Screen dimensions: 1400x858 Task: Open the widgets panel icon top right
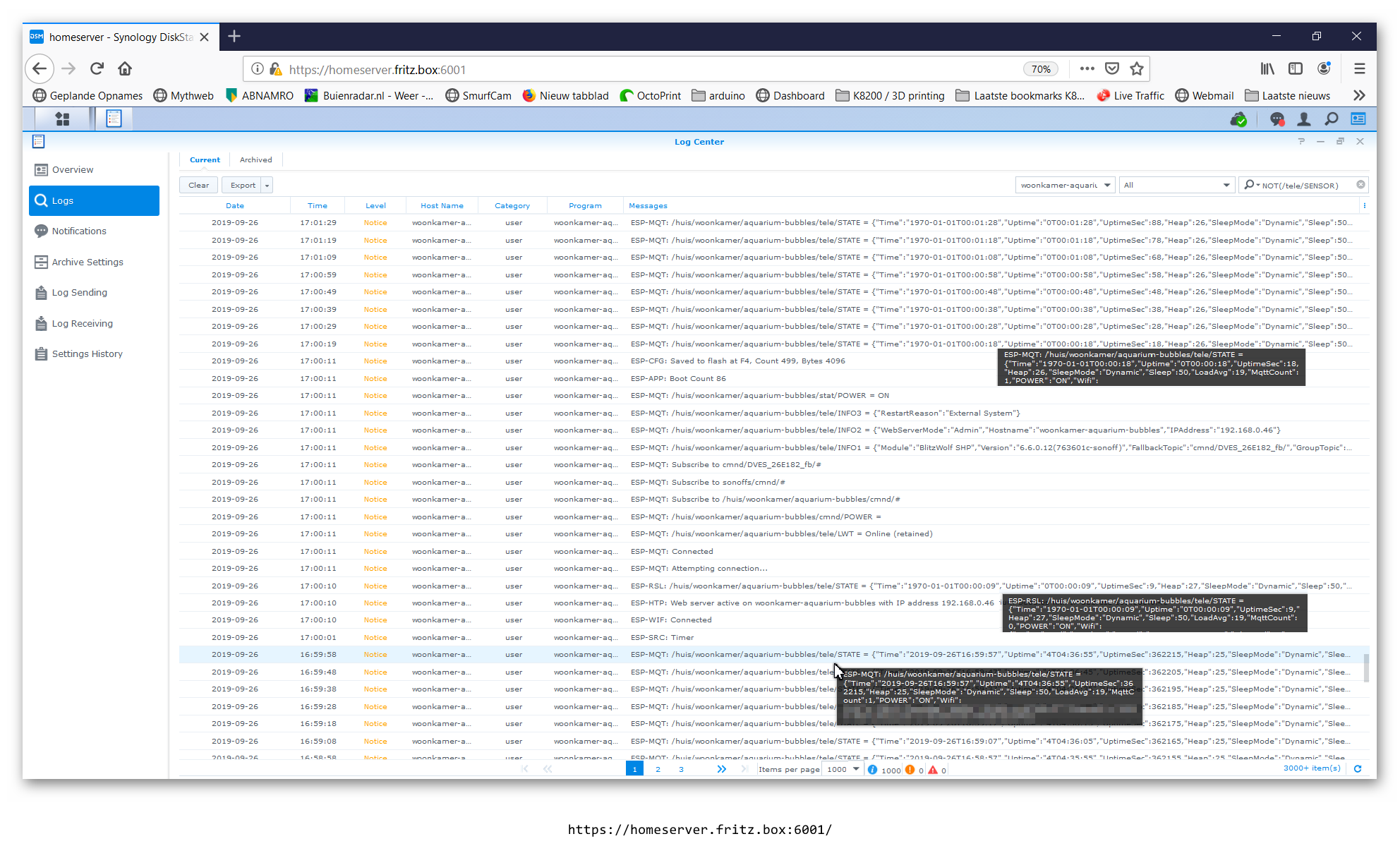(1358, 119)
